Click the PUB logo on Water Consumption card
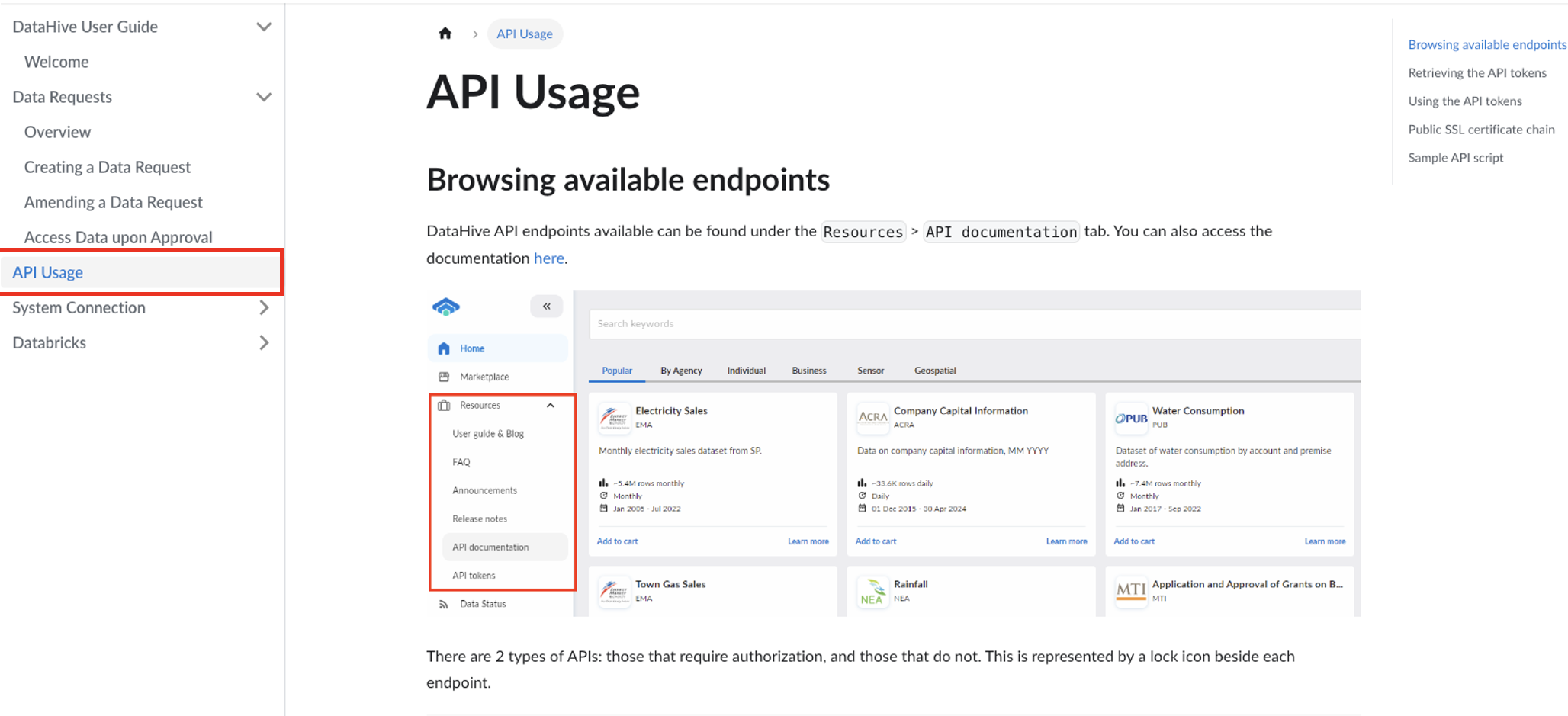Image resolution: width=1568 pixels, height=716 pixels. 1131,418
